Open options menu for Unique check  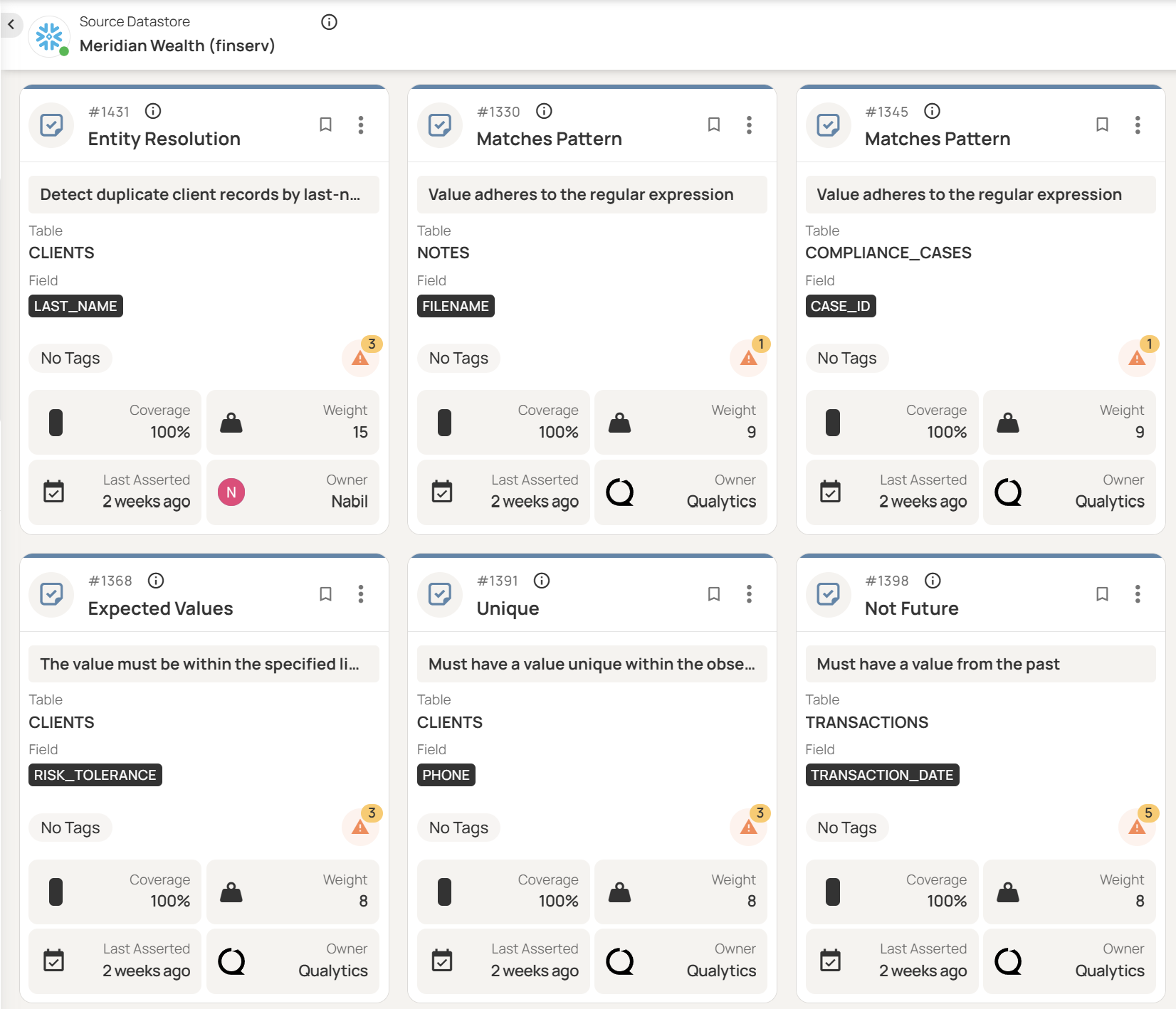749,594
